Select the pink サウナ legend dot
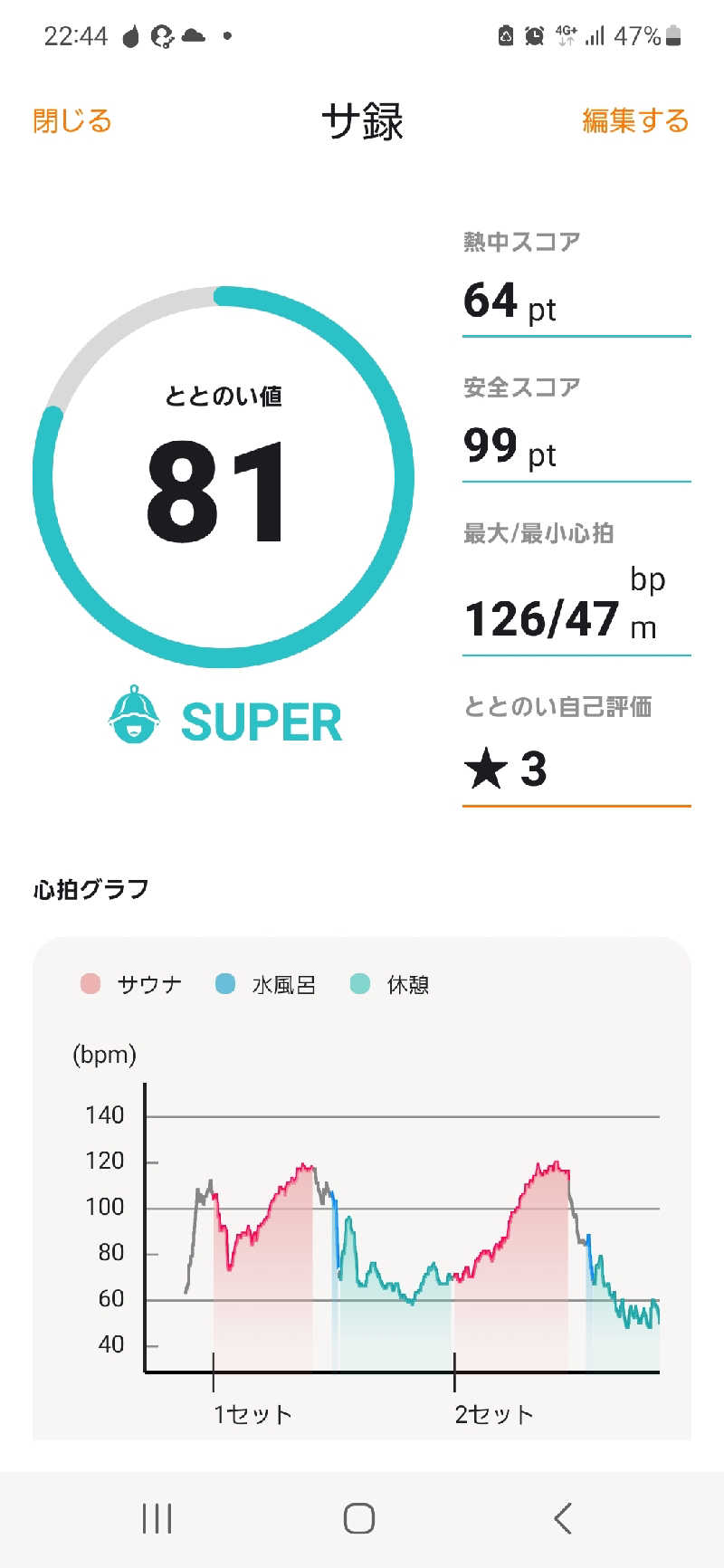This screenshot has height=1568, width=724. click(90, 983)
